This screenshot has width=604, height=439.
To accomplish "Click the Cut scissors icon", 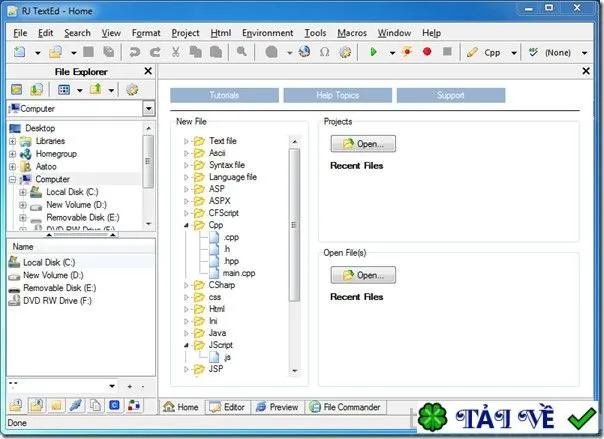I will click(x=176, y=52).
